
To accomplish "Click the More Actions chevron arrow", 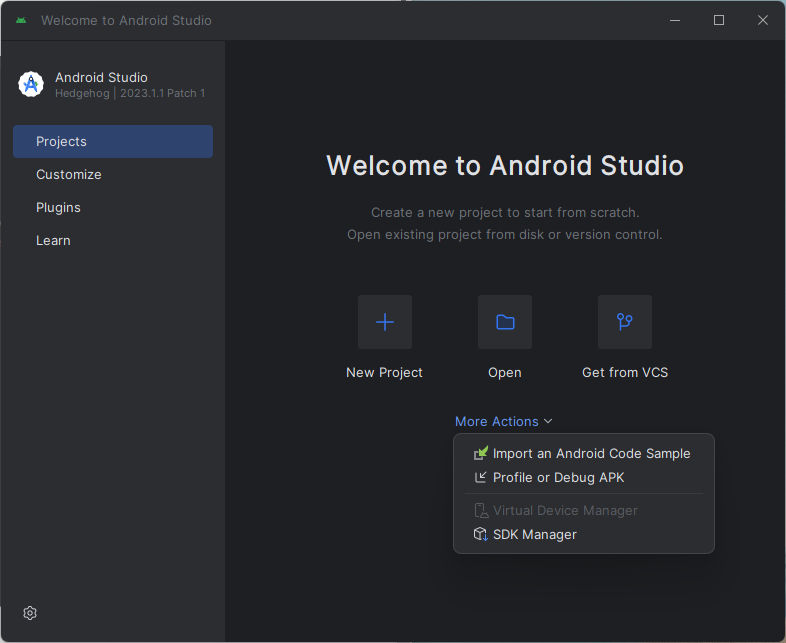I will 548,421.
